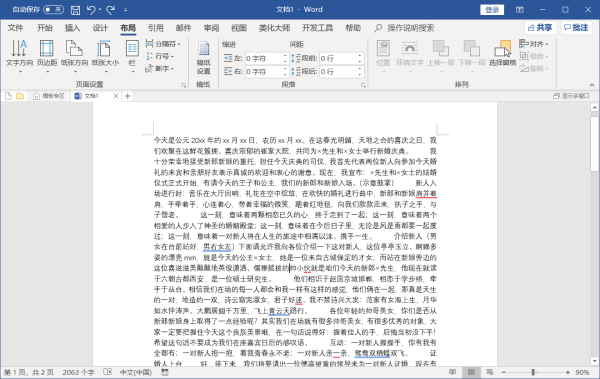Image resolution: width=600 pixels, height=379 pixels.
Task: Click the 组合 group dropdown
Action: point(534,56)
